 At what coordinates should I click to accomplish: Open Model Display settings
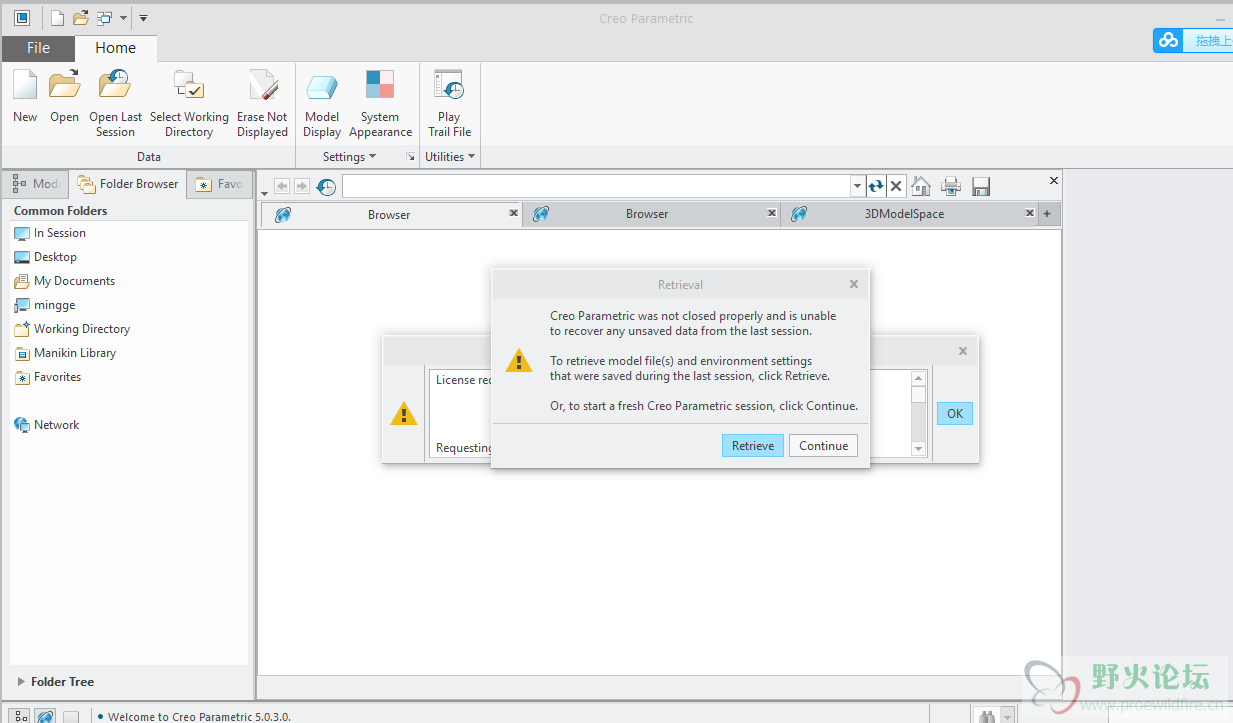322,103
